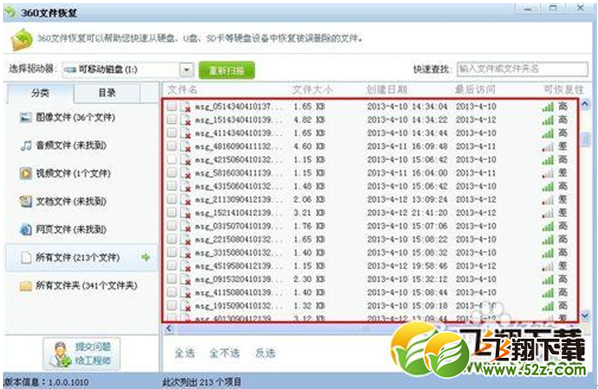Click file name msg_4519580412139

pos(239,266)
